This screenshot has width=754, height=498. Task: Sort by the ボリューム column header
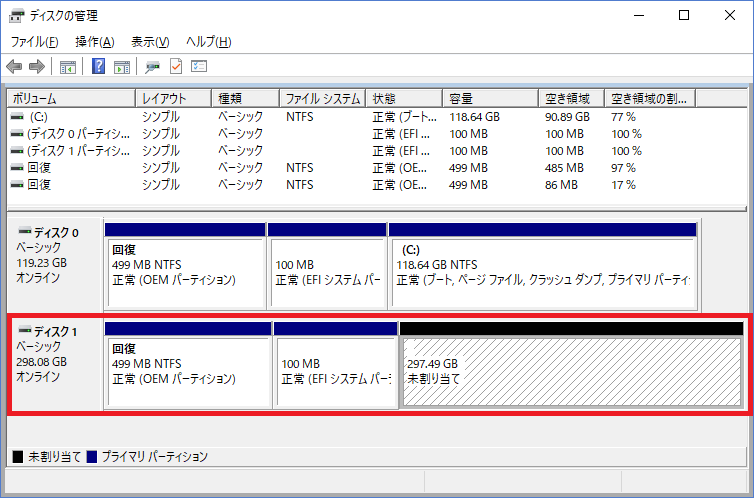tap(70, 99)
